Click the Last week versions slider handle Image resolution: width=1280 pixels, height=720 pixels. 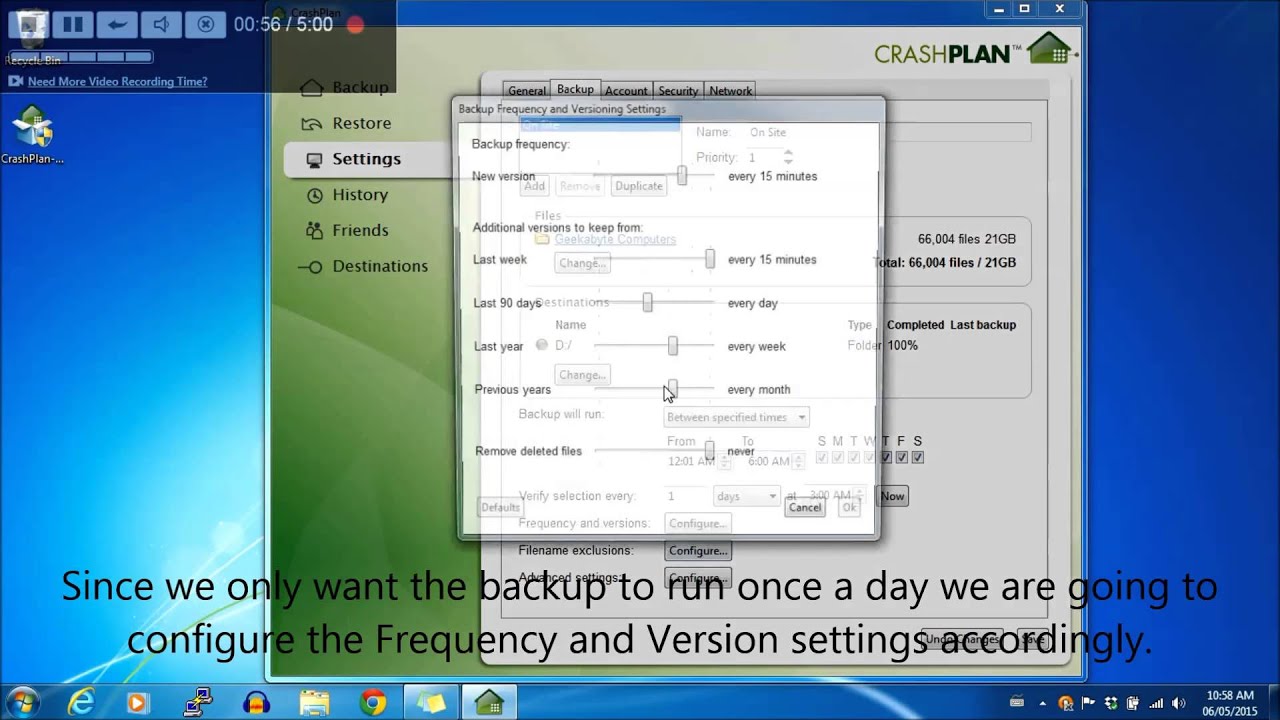pyautogui.click(x=710, y=259)
